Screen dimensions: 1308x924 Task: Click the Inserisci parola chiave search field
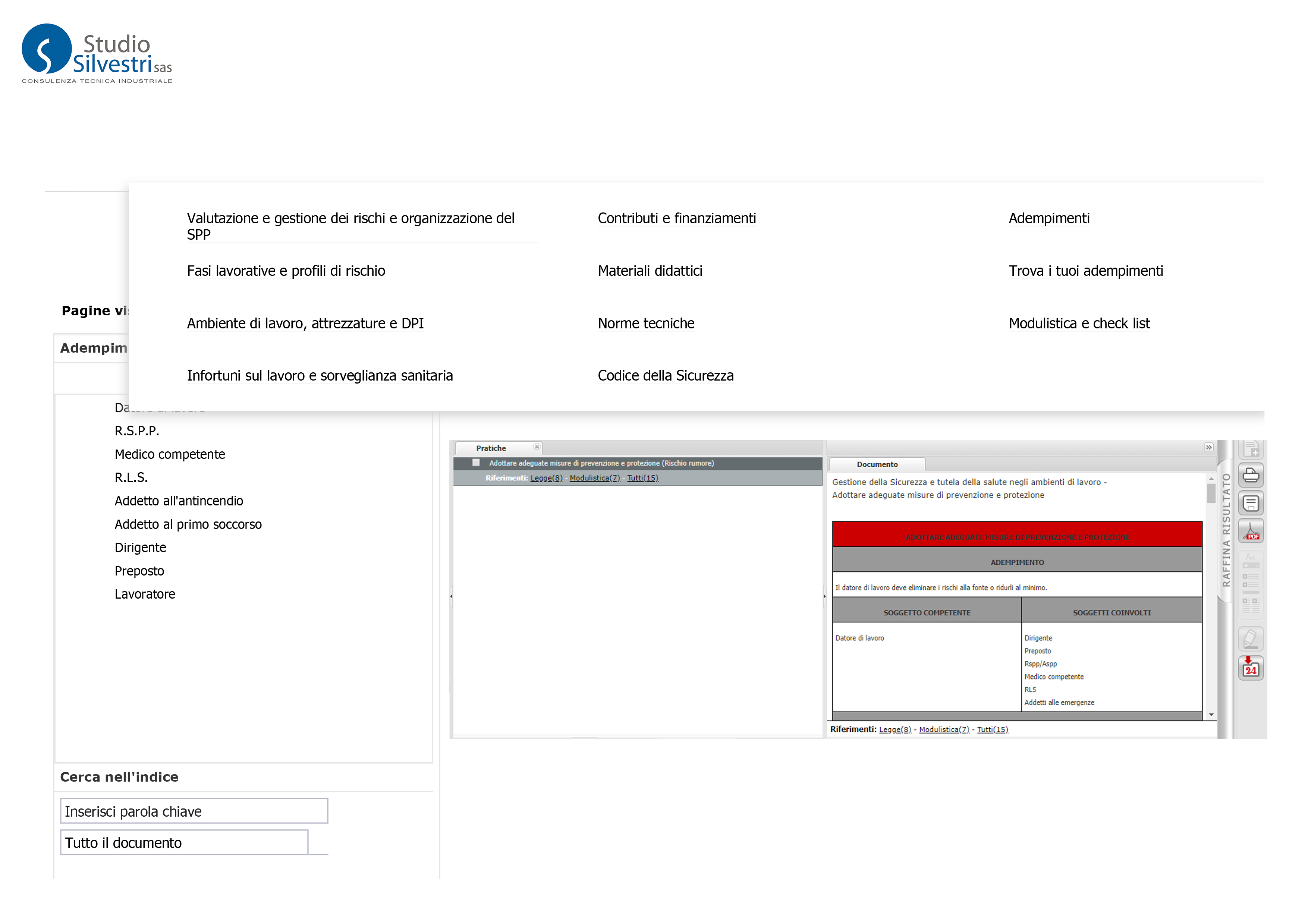click(194, 811)
